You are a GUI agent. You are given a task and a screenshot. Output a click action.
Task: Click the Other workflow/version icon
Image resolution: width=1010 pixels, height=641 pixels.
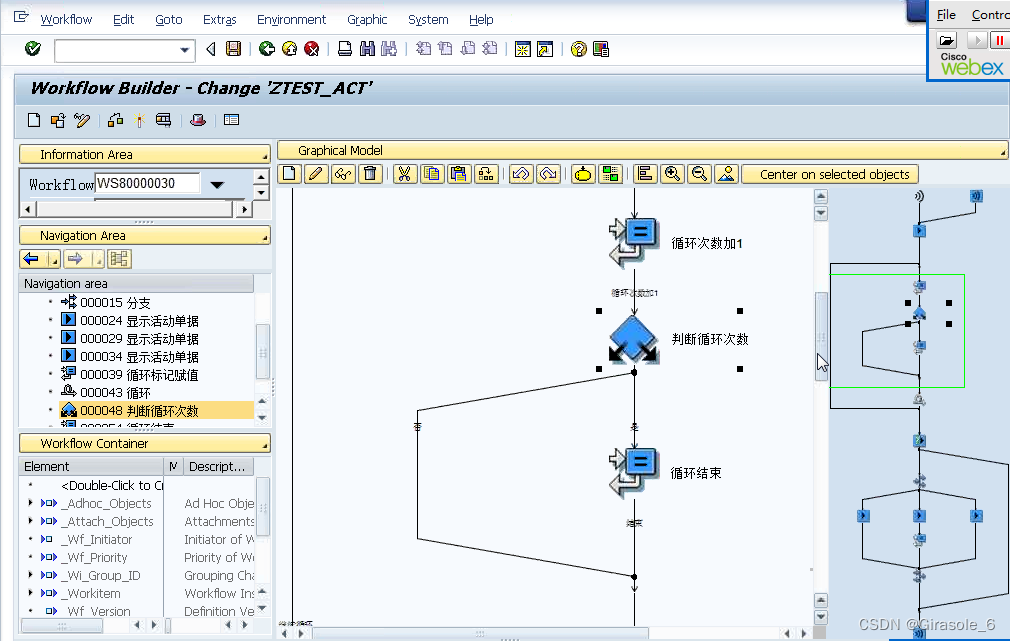[x=58, y=120]
